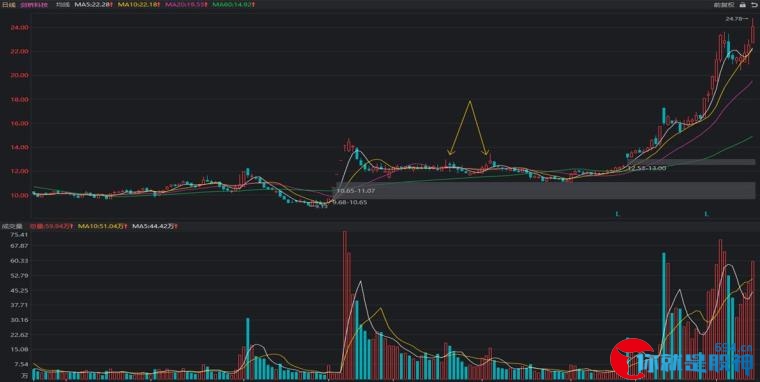Image resolution: width=760 pixels, height=382 pixels.
Task: Click the 16.00 price axis label
Action: click(20, 124)
